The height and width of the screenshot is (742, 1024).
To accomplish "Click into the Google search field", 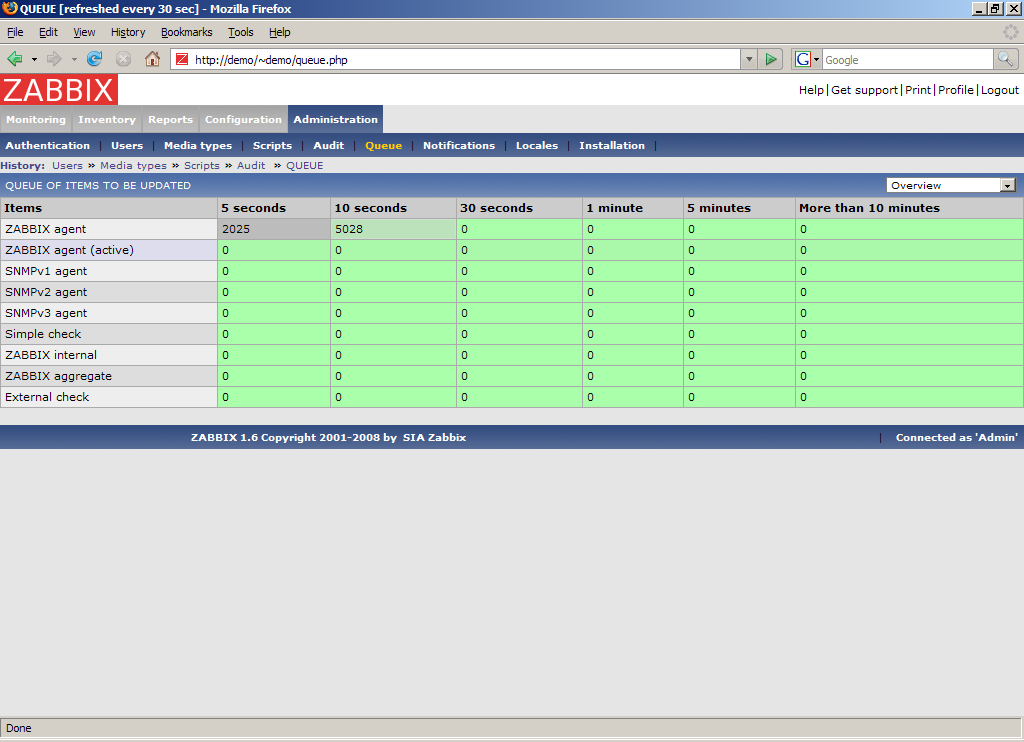I will [x=908, y=59].
